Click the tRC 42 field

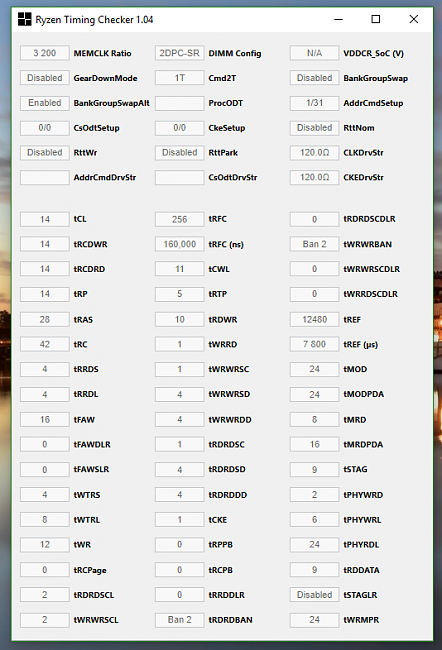pyautogui.click(x=45, y=344)
